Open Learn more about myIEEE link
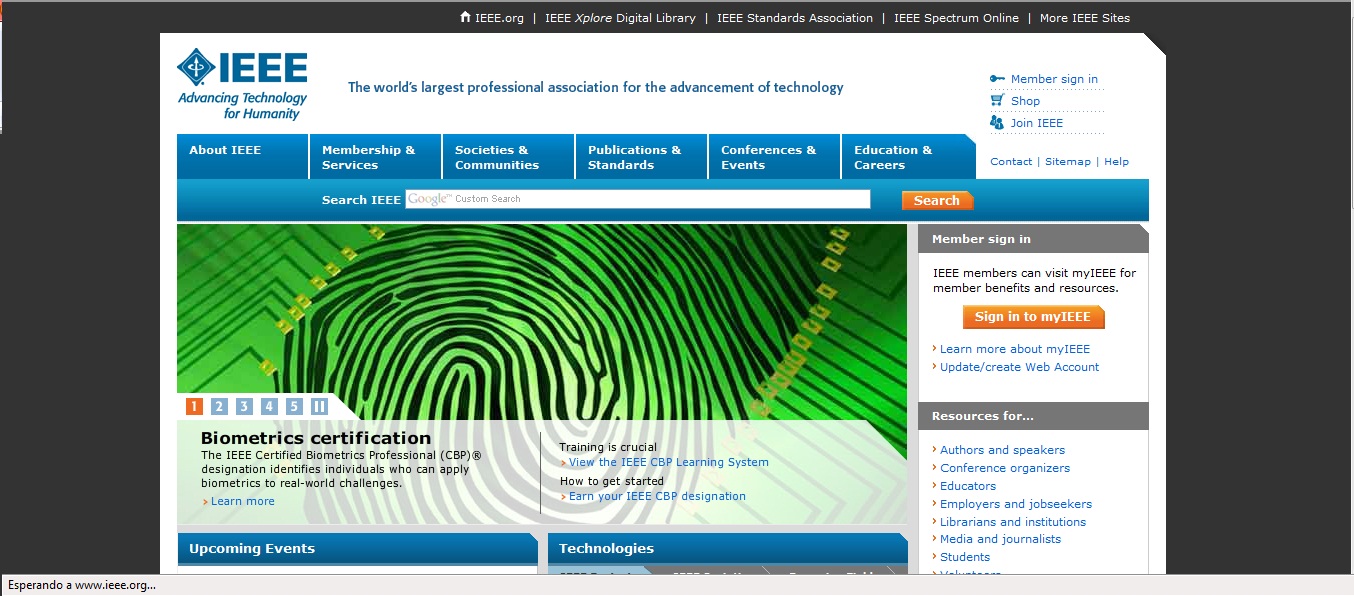 pos(1015,349)
